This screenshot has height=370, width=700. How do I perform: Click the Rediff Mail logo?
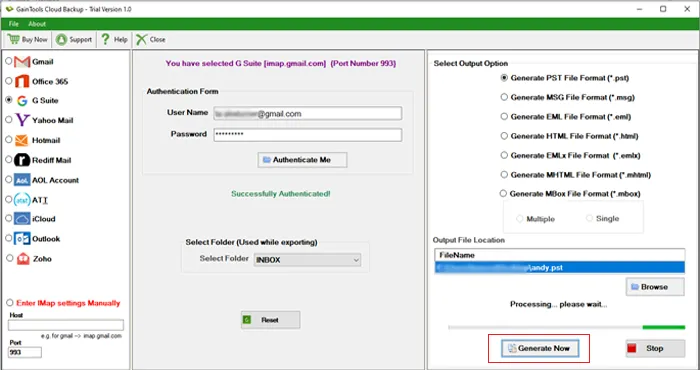[x=22, y=160]
